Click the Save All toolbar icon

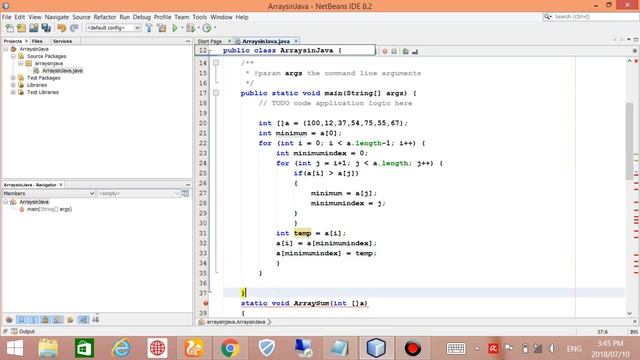point(46,28)
